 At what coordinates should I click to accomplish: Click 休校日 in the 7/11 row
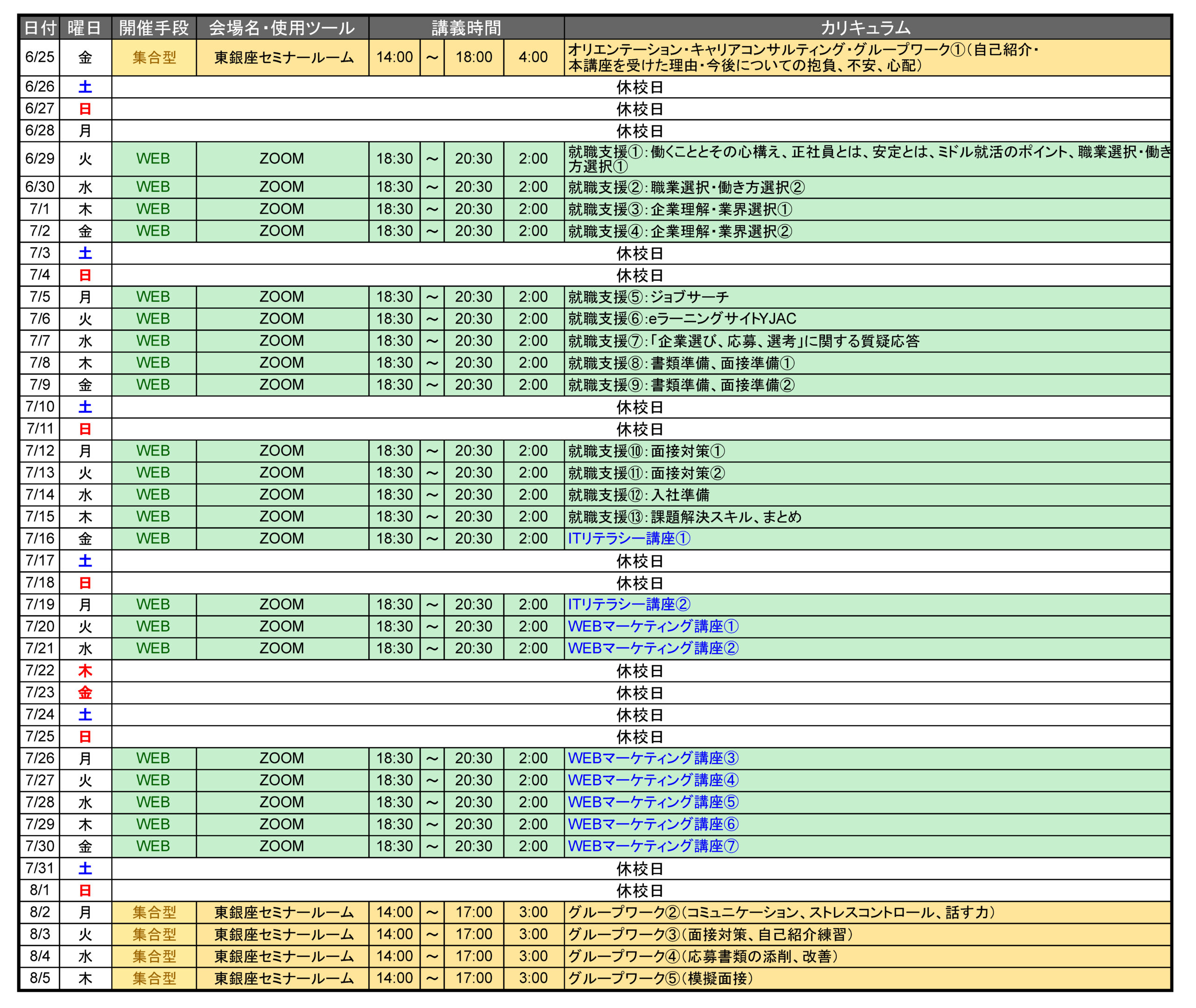(x=640, y=429)
